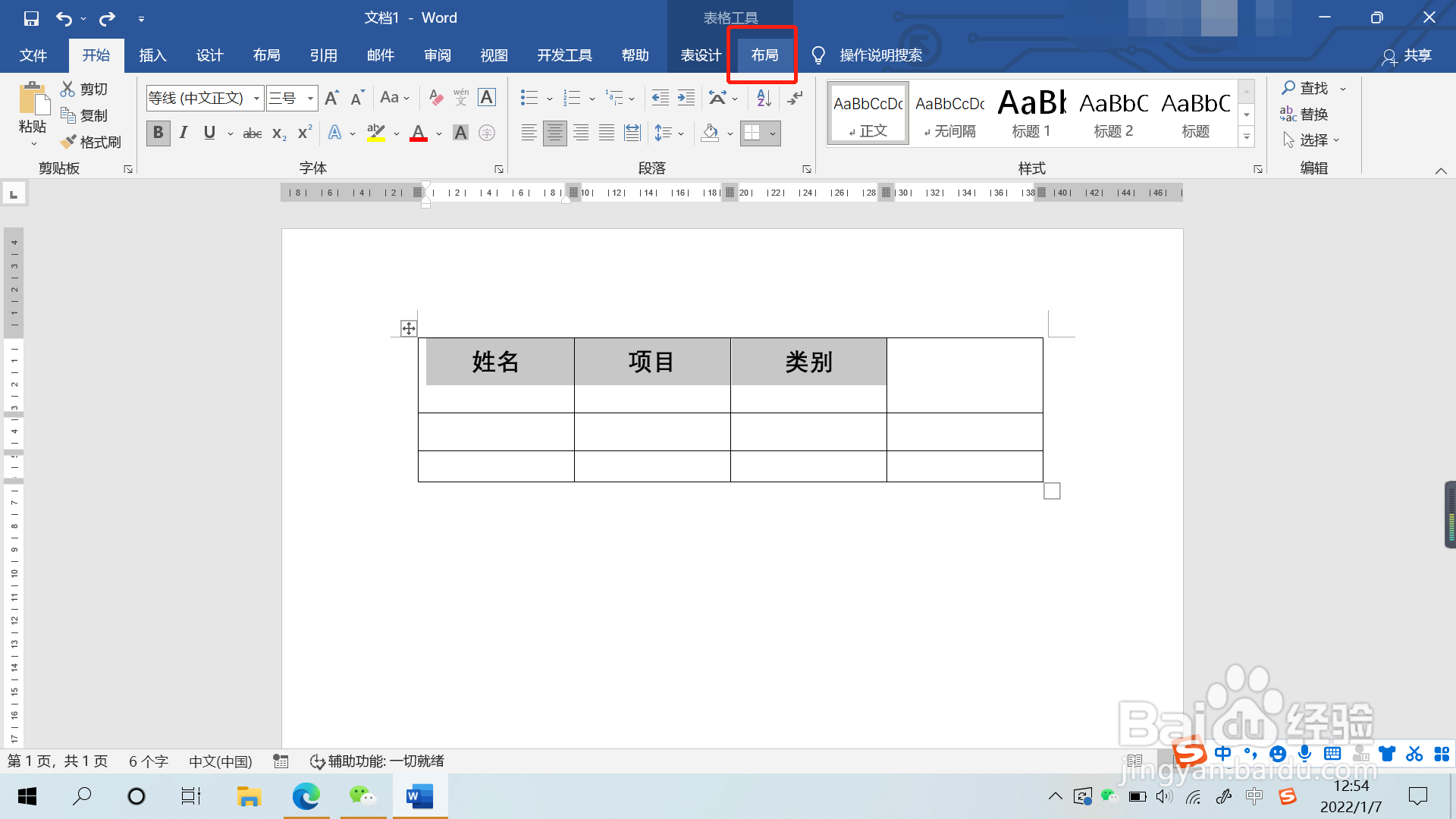This screenshot has height=819, width=1456.
Task: Open the bullet list dropdown arrow
Action: [550, 98]
